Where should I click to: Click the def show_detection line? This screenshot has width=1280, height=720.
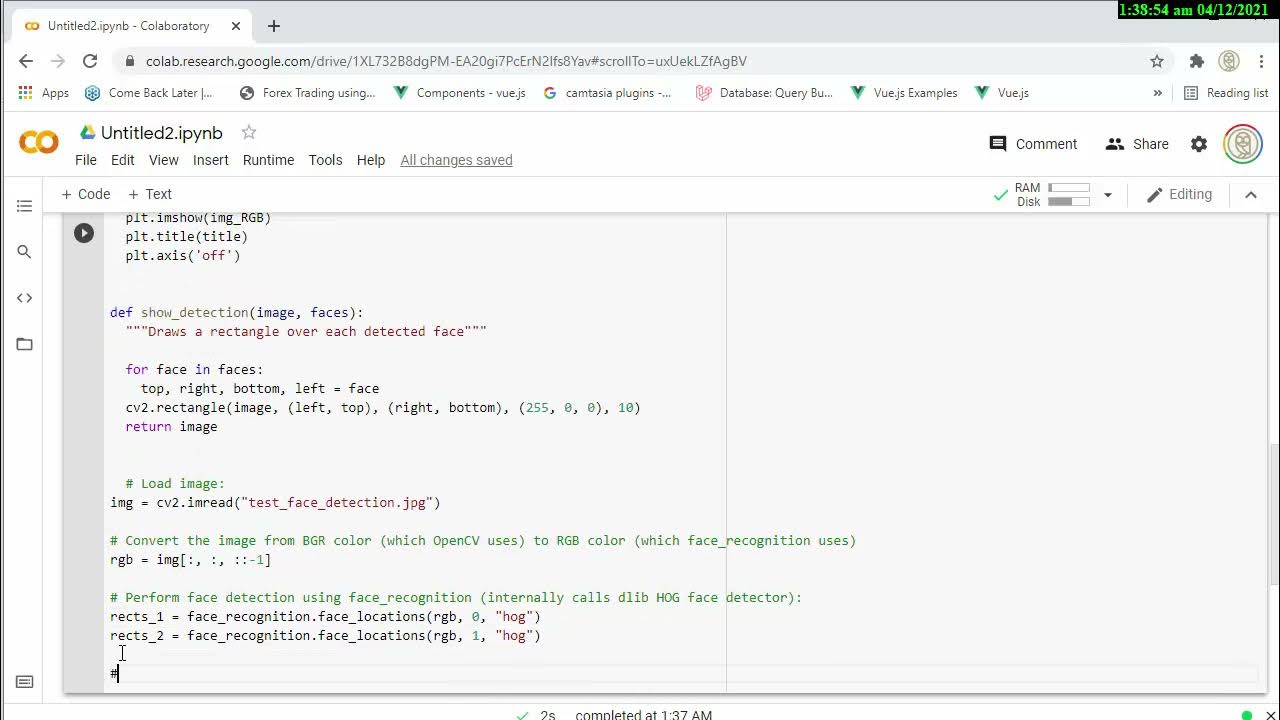pos(237,312)
